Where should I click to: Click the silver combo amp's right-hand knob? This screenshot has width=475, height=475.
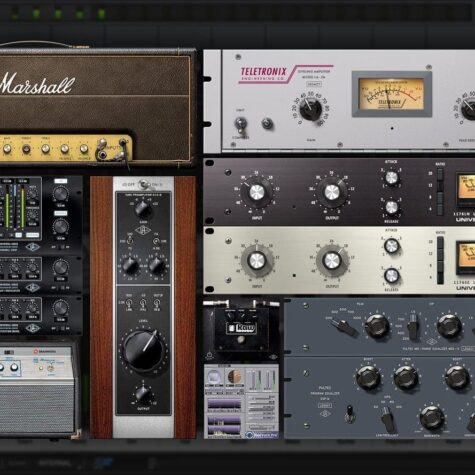(14, 368)
